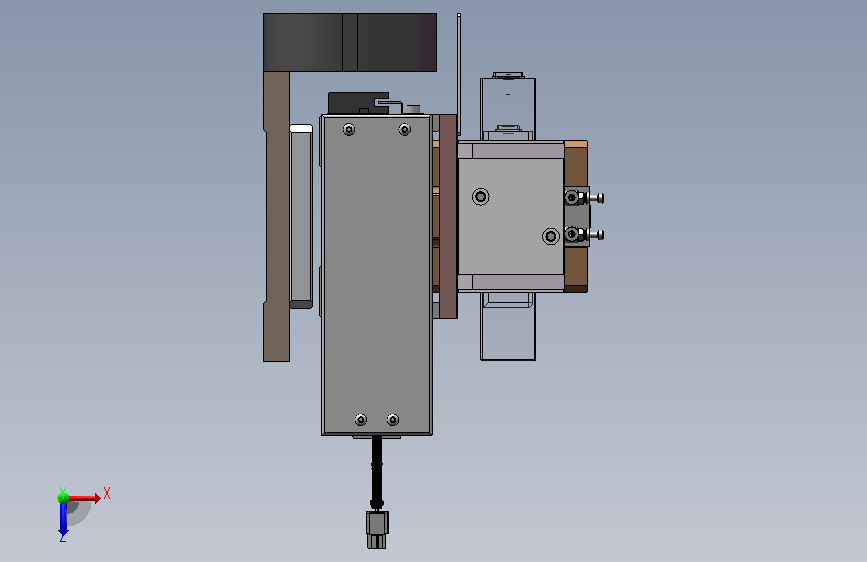Click the blue Z axis arrow of the triad
This screenshot has height=562, width=867.
click(x=63, y=519)
